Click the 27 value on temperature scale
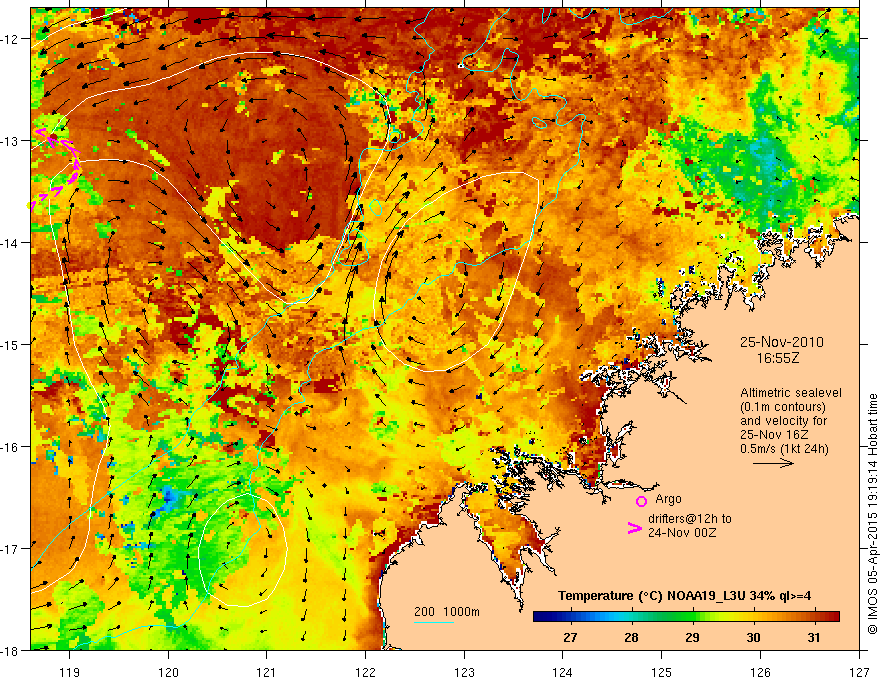 pyautogui.click(x=570, y=637)
